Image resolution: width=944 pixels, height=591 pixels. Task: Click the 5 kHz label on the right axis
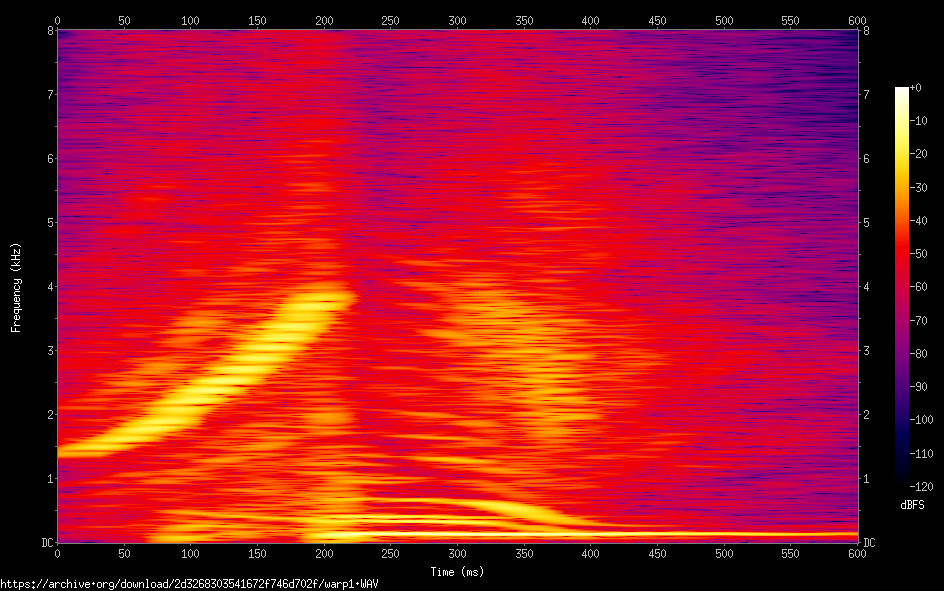[x=866, y=222]
